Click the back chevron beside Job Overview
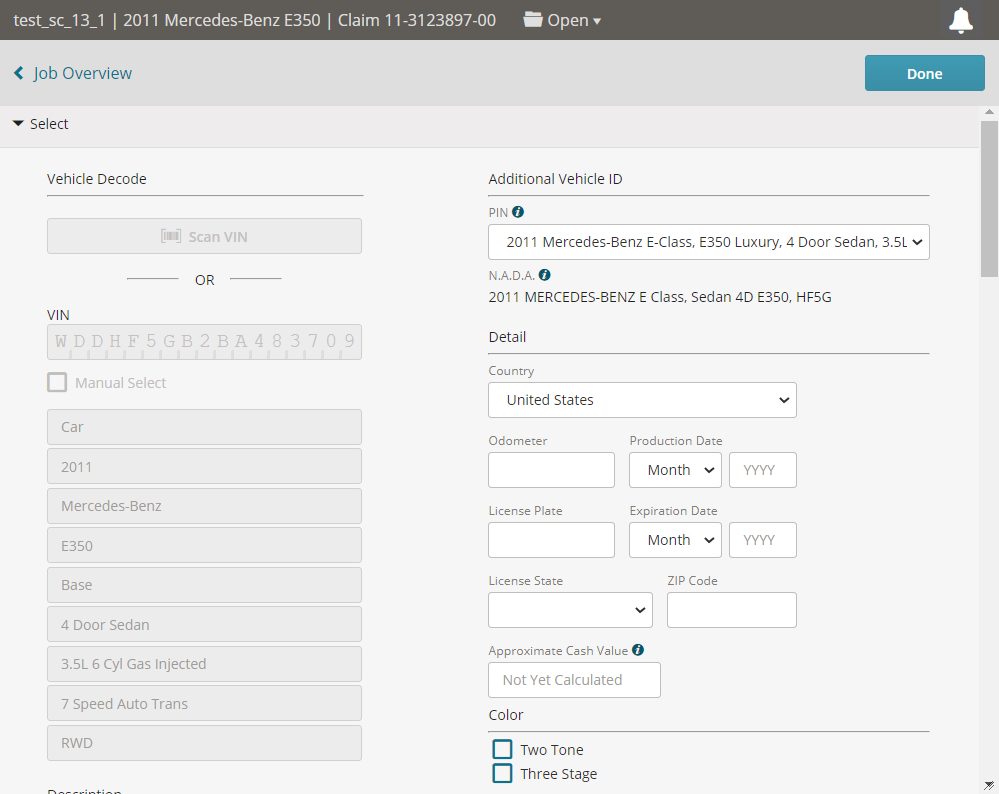The image size is (999, 794). [19, 73]
